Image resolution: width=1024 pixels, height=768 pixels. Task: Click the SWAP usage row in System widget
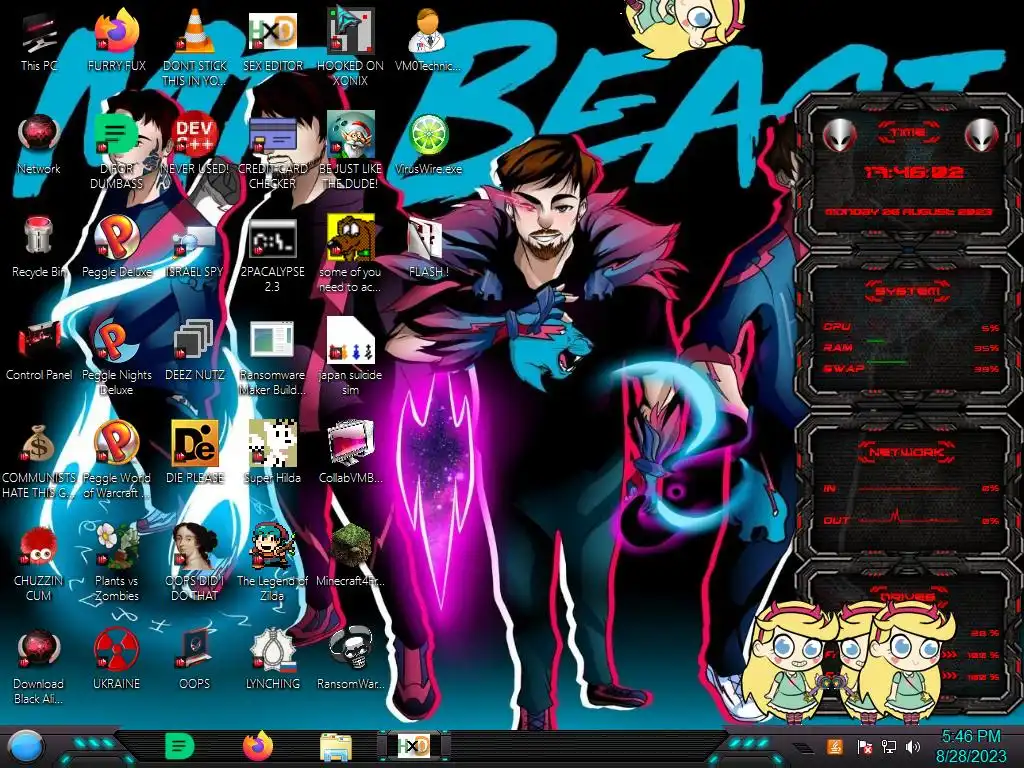coord(910,368)
